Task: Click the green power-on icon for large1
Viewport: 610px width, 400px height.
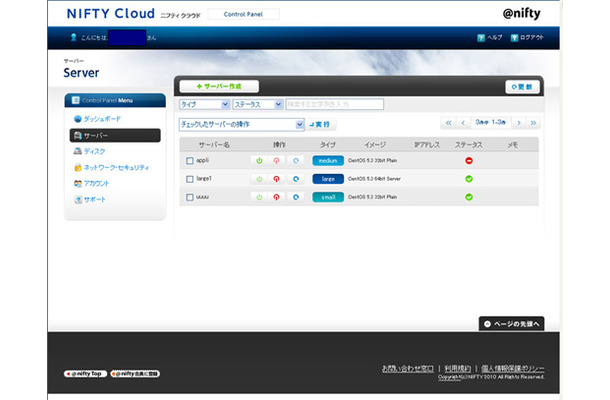Action: point(259,179)
